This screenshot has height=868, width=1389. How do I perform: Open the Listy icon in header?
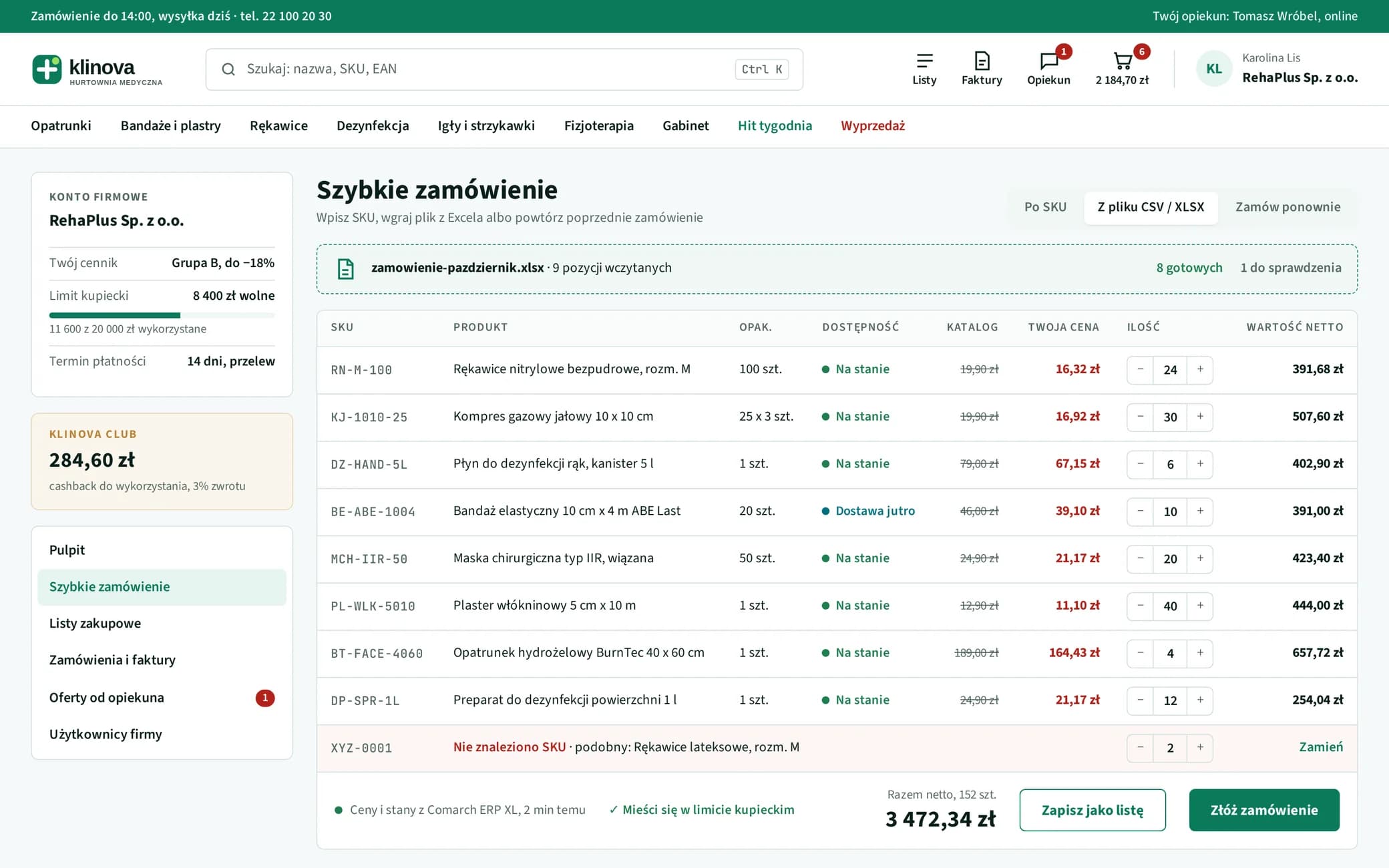tap(924, 69)
